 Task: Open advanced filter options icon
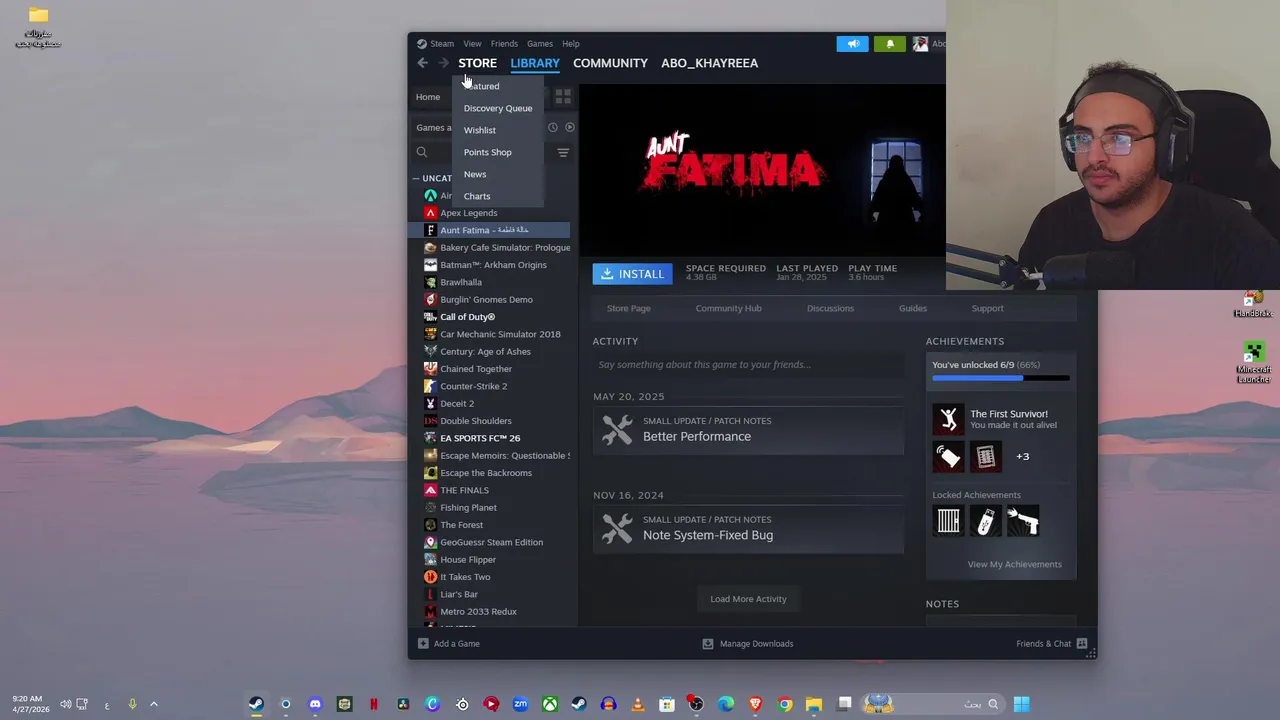tap(563, 152)
